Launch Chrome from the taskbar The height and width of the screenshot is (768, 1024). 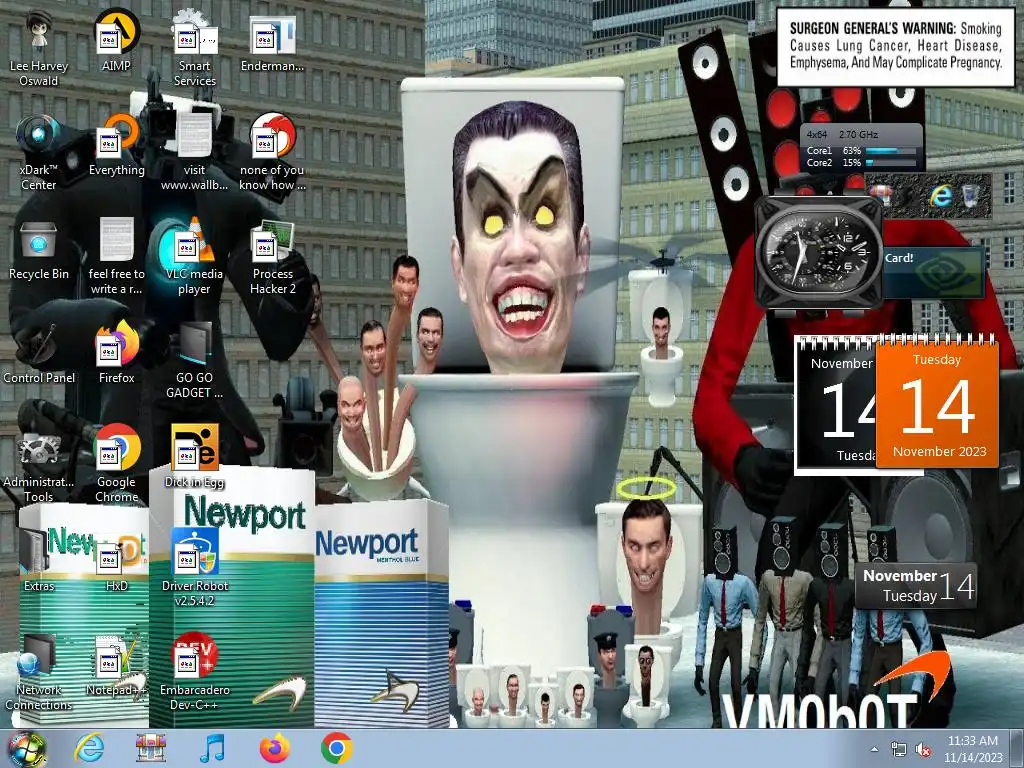pos(337,749)
